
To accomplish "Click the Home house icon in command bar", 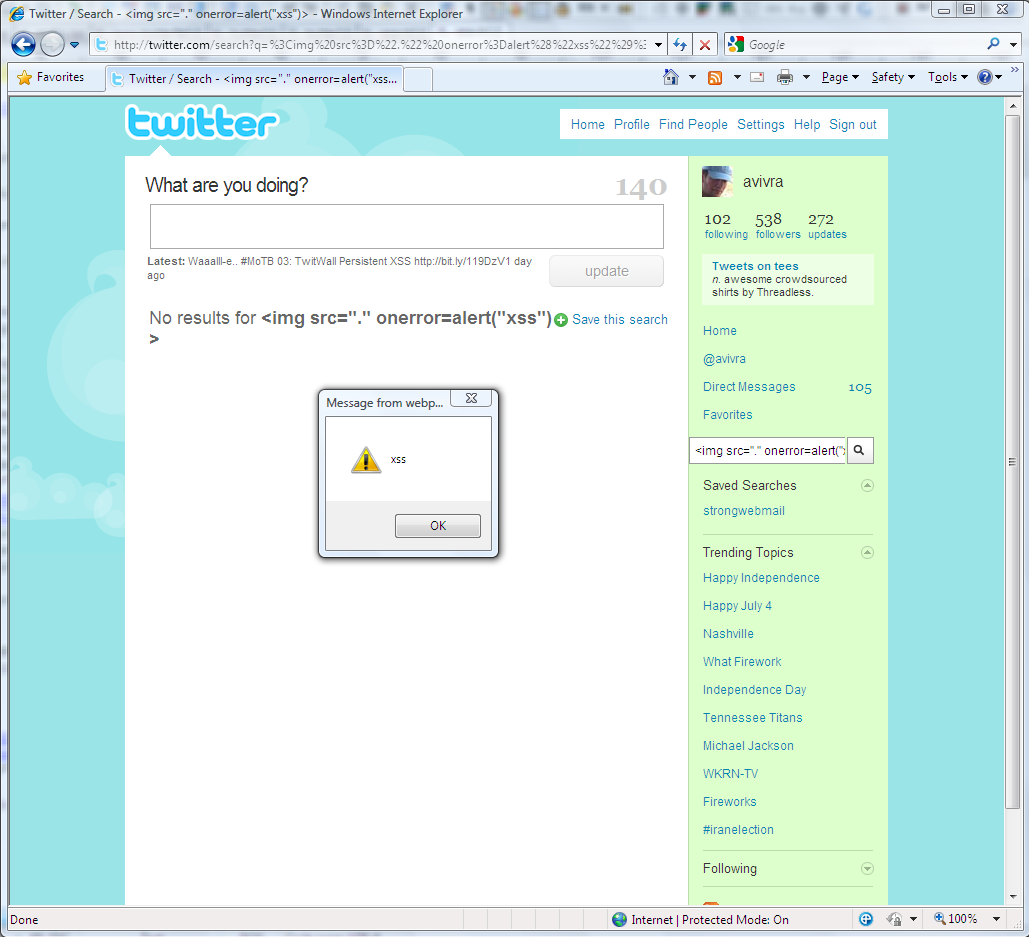I will (x=671, y=77).
